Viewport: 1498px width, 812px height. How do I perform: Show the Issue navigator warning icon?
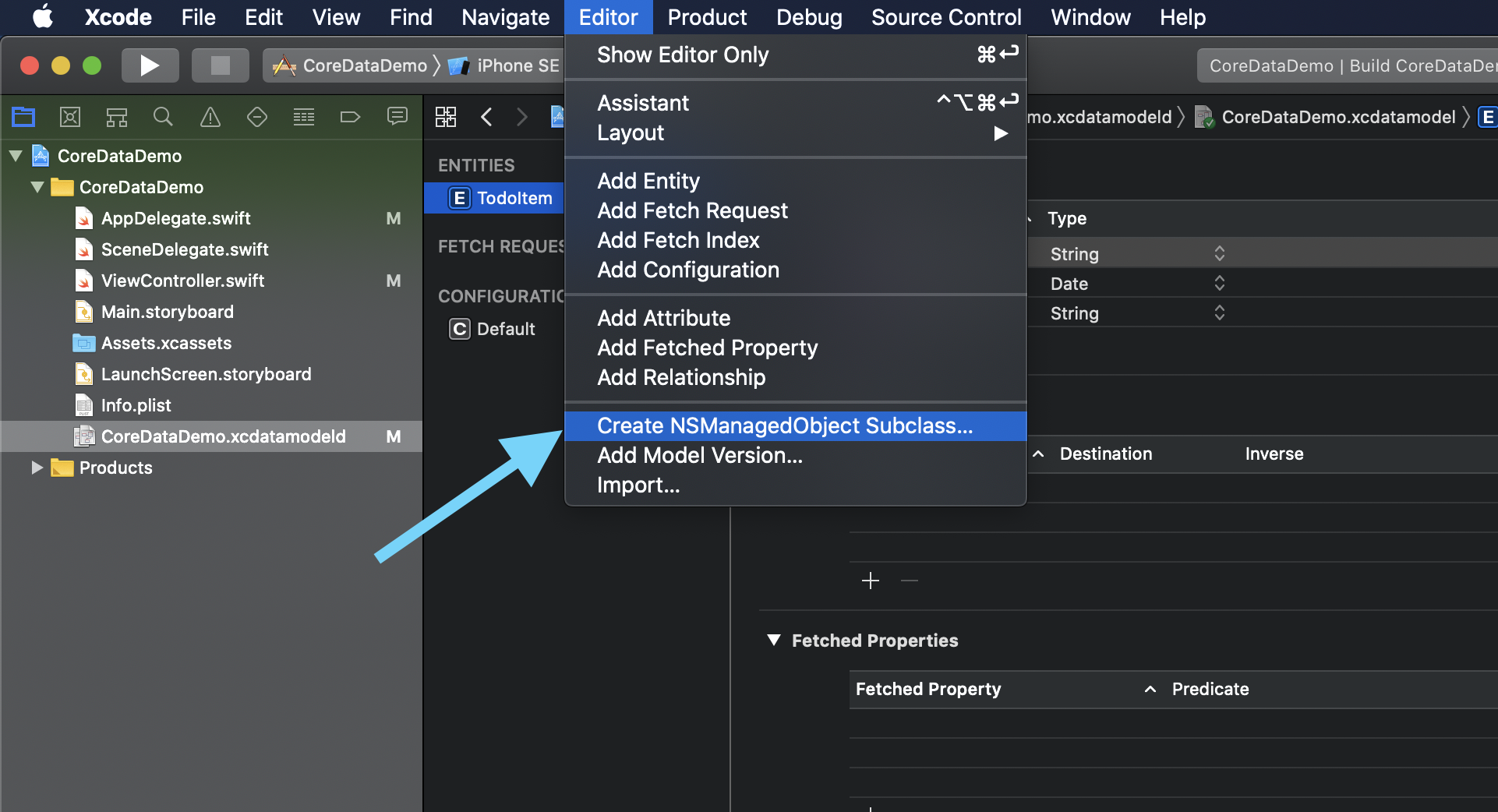click(210, 117)
